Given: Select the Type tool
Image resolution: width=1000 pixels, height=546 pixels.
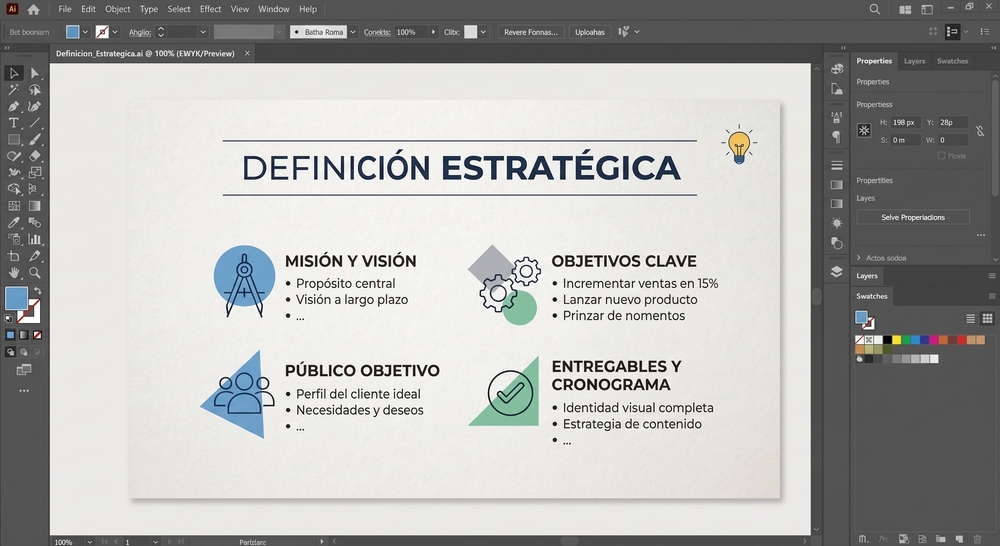Looking at the screenshot, I should tap(13, 123).
